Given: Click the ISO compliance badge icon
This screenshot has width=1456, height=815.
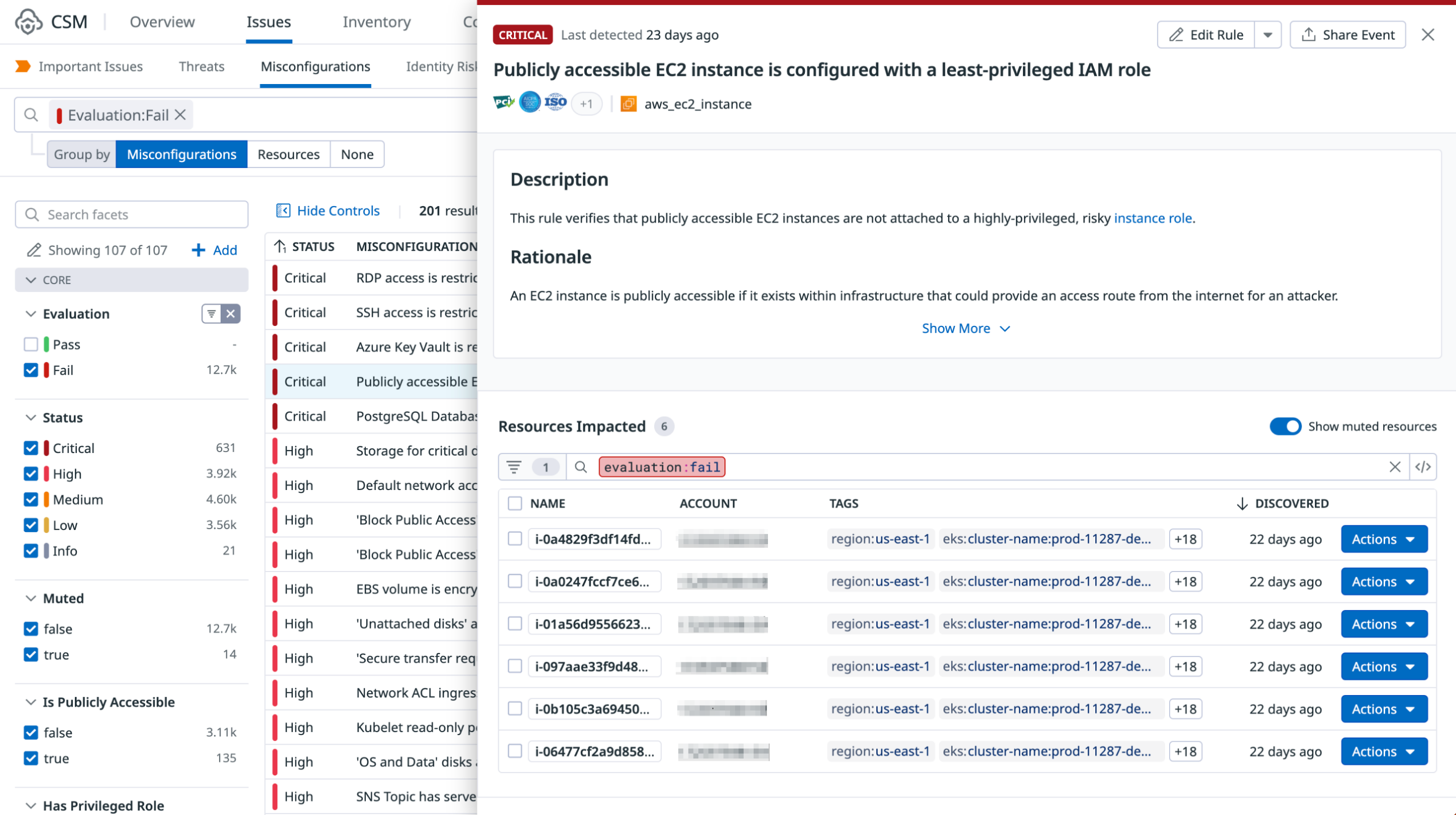Looking at the screenshot, I should coord(555,102).
